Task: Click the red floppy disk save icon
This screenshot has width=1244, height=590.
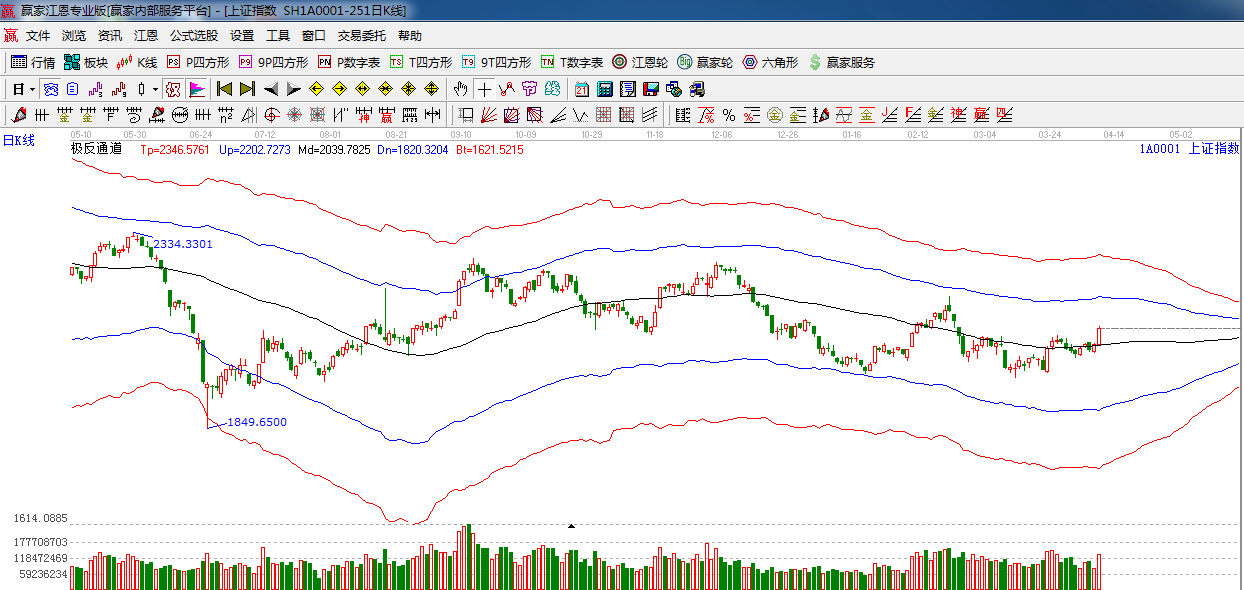Action: click(651, 89)
